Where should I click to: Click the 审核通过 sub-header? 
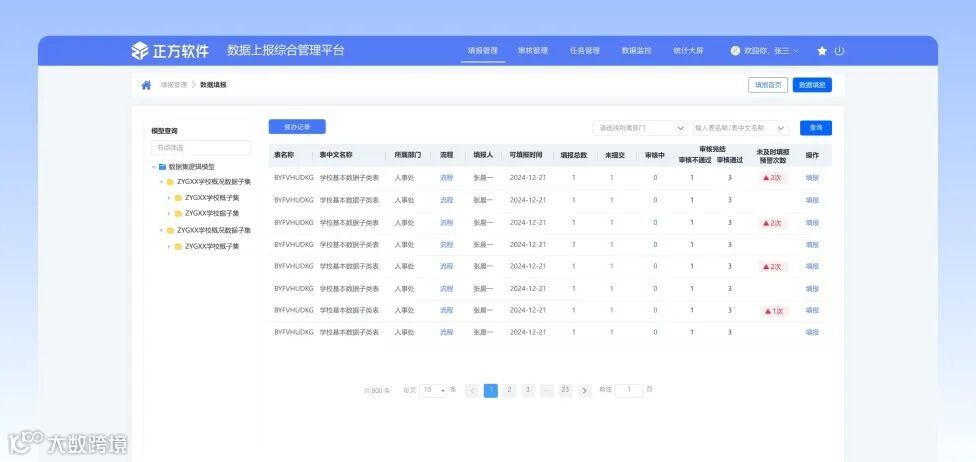730,160
